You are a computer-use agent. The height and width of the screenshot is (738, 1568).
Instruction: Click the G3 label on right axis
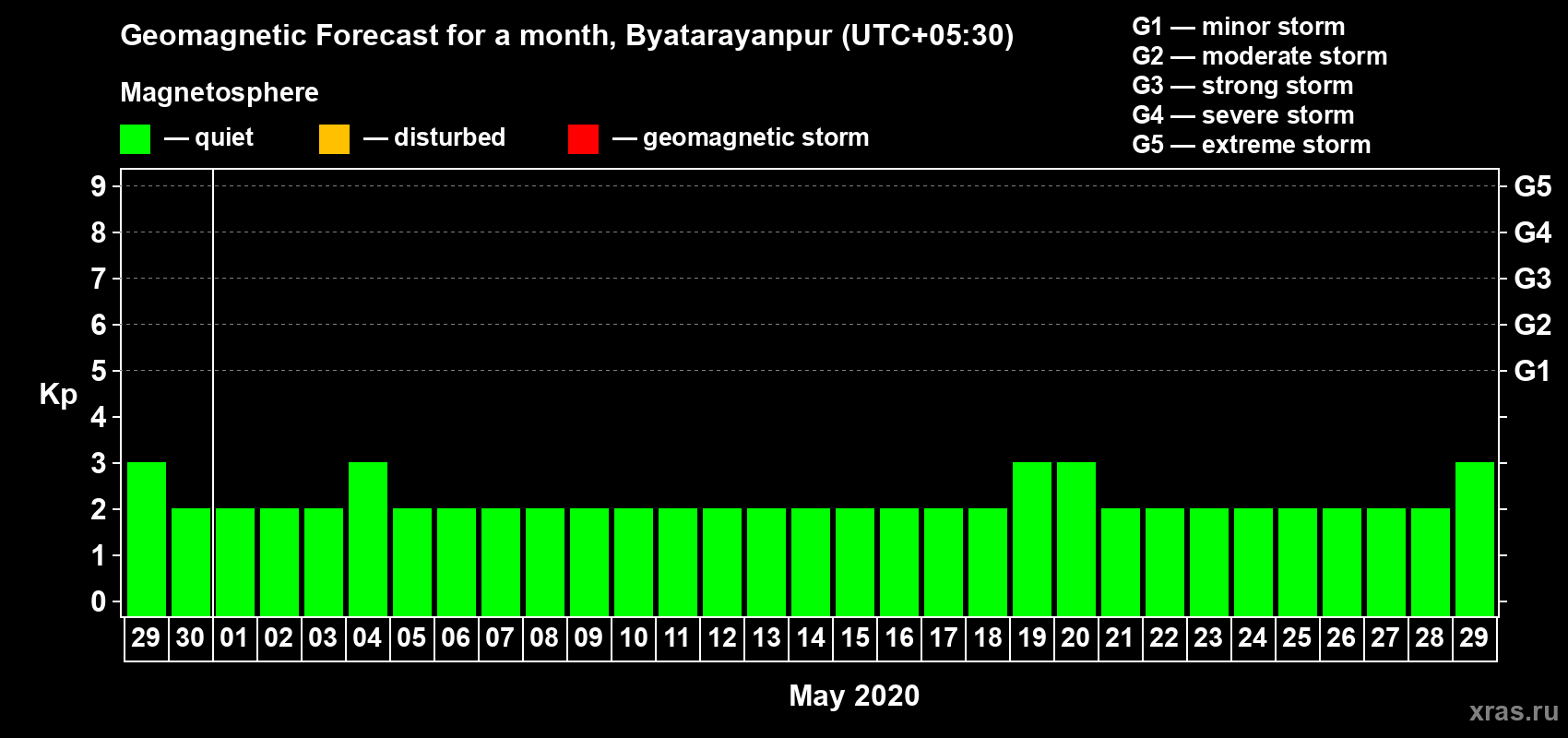click(1533, 279)
